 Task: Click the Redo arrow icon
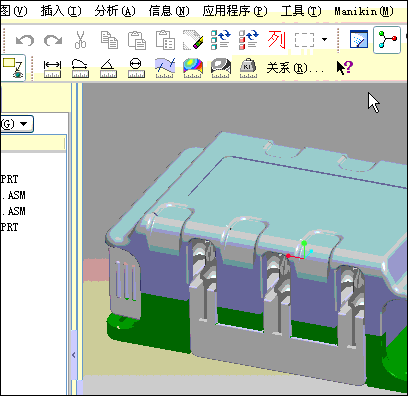pos(53,40)
